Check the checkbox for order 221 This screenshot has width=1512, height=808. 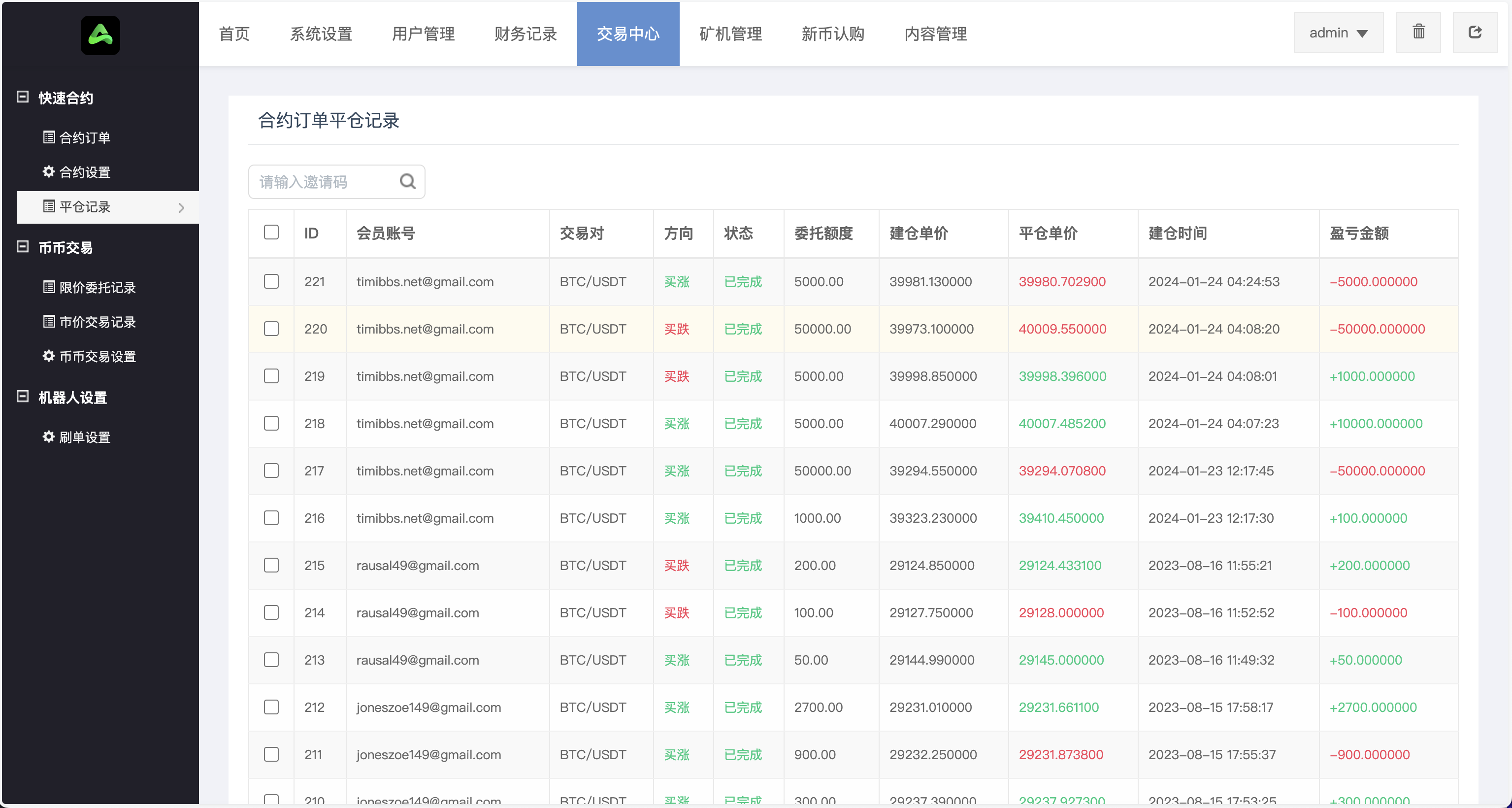pos(271,282)
